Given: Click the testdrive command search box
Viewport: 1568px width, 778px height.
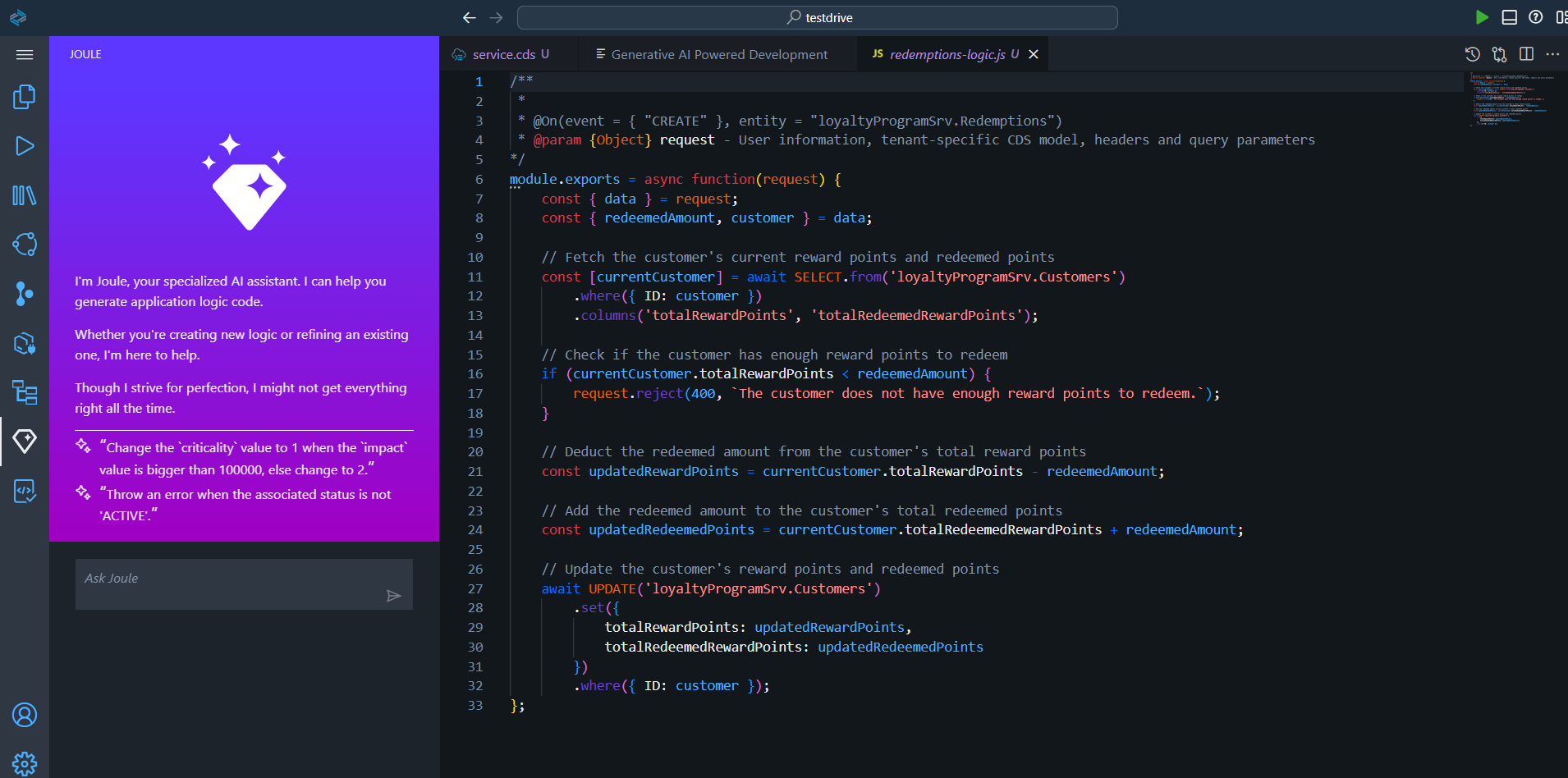Looking at the screenshot, I should point(818,17).
